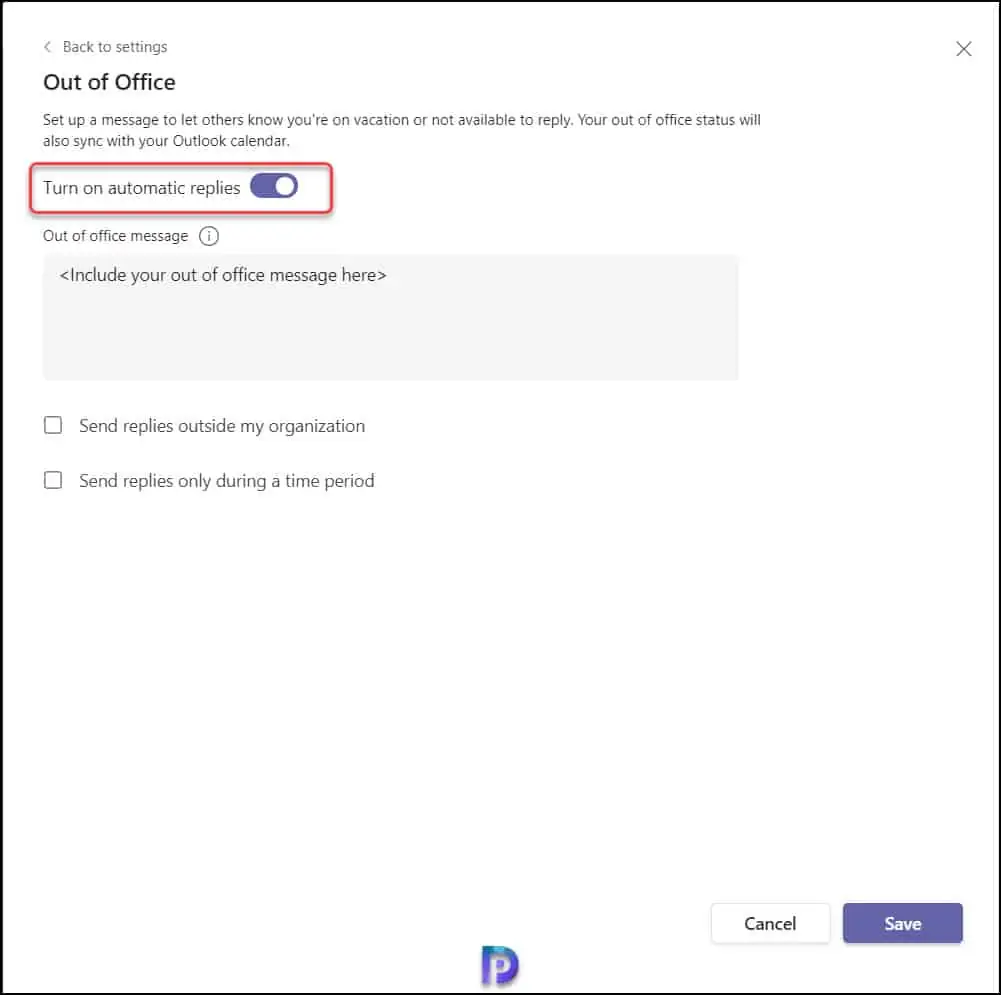This screenshot has height=995, width=1001.
Task: Toggle the automatic replies switch
Action: click(274, 187)
